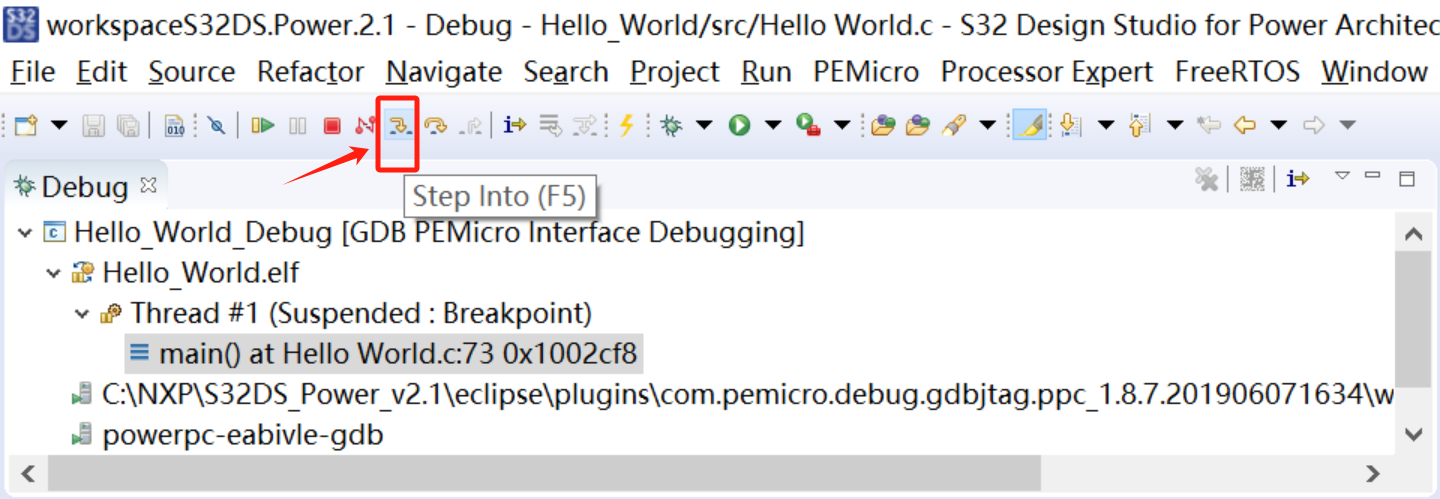Click the second open-folder icon
Image resolution: width=1440 pixels, height=499 pixels.
[x=918, y=125]
